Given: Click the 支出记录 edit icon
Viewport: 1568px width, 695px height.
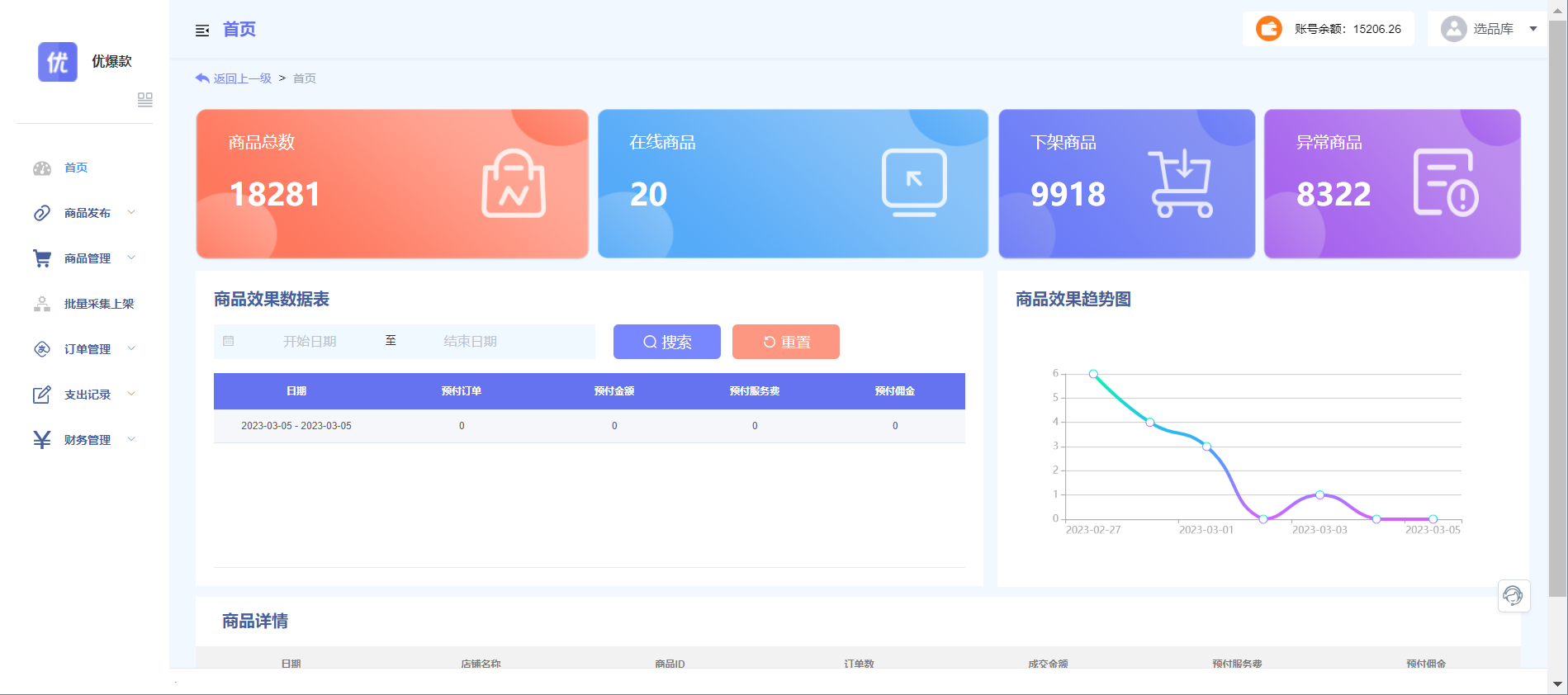Looking at the screenshot, I should [x=42, y=395].
